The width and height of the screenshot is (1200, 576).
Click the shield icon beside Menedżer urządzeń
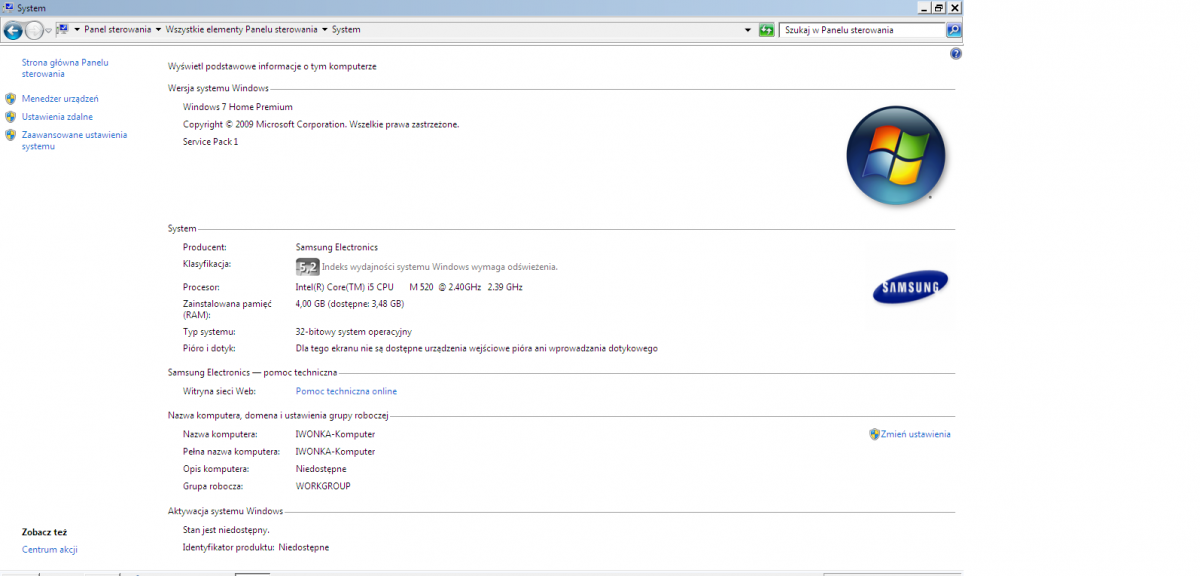coord(11,99)
